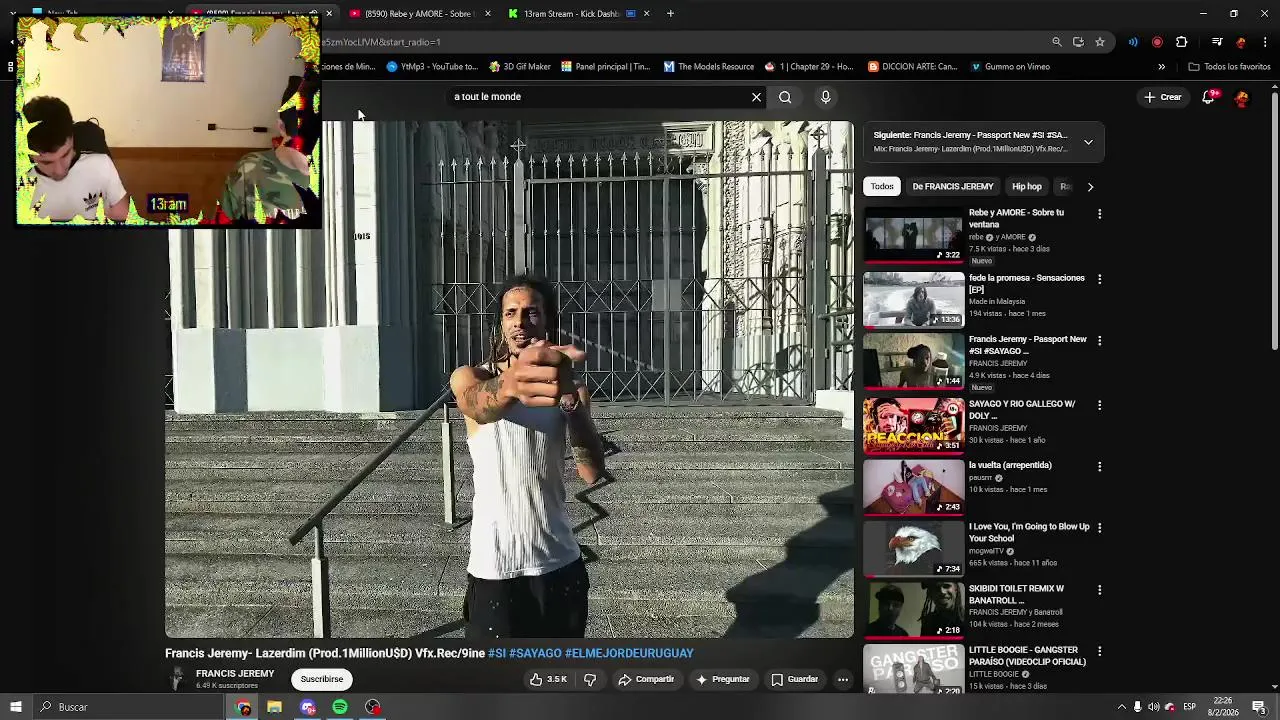1280x720 pixels.
Task: Open DICCION ARTE bookmark
Action: (x=912, y=67)
